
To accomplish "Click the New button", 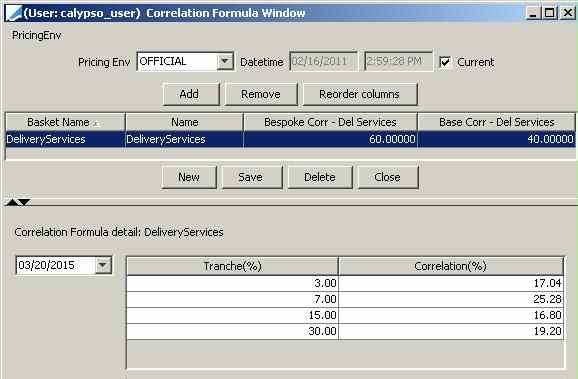I will pos(189,177).
